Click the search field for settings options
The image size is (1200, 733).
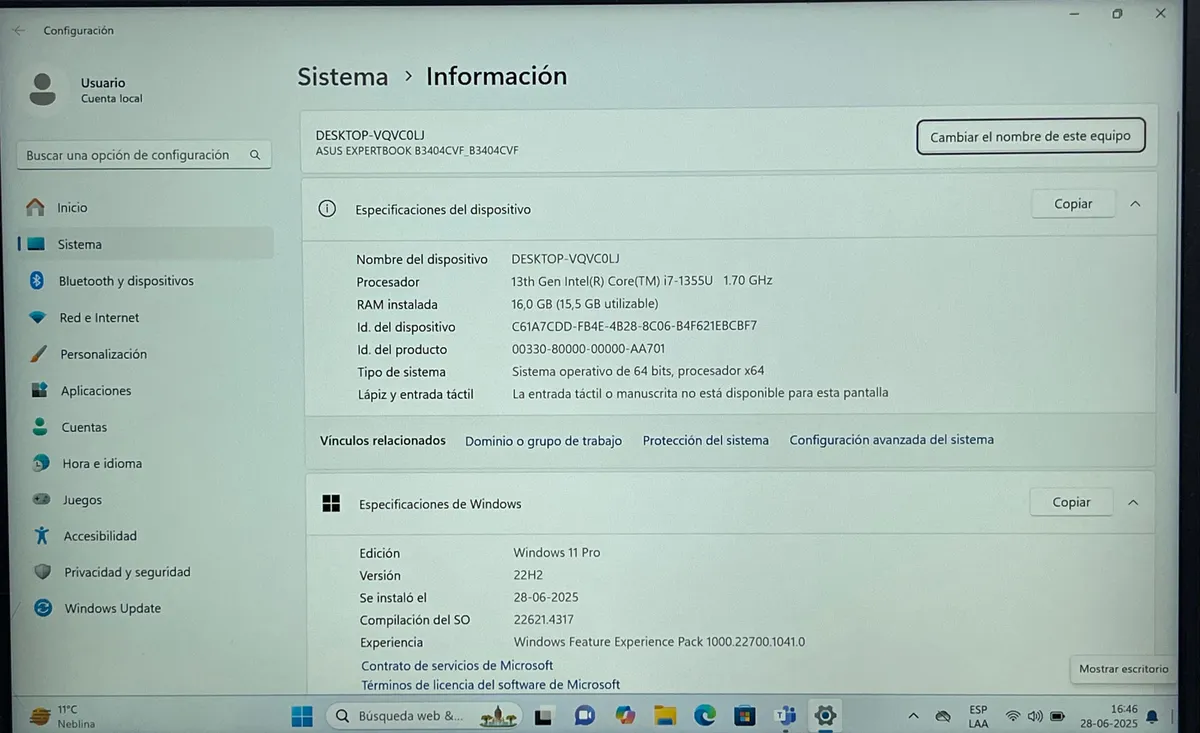(144, 155)
